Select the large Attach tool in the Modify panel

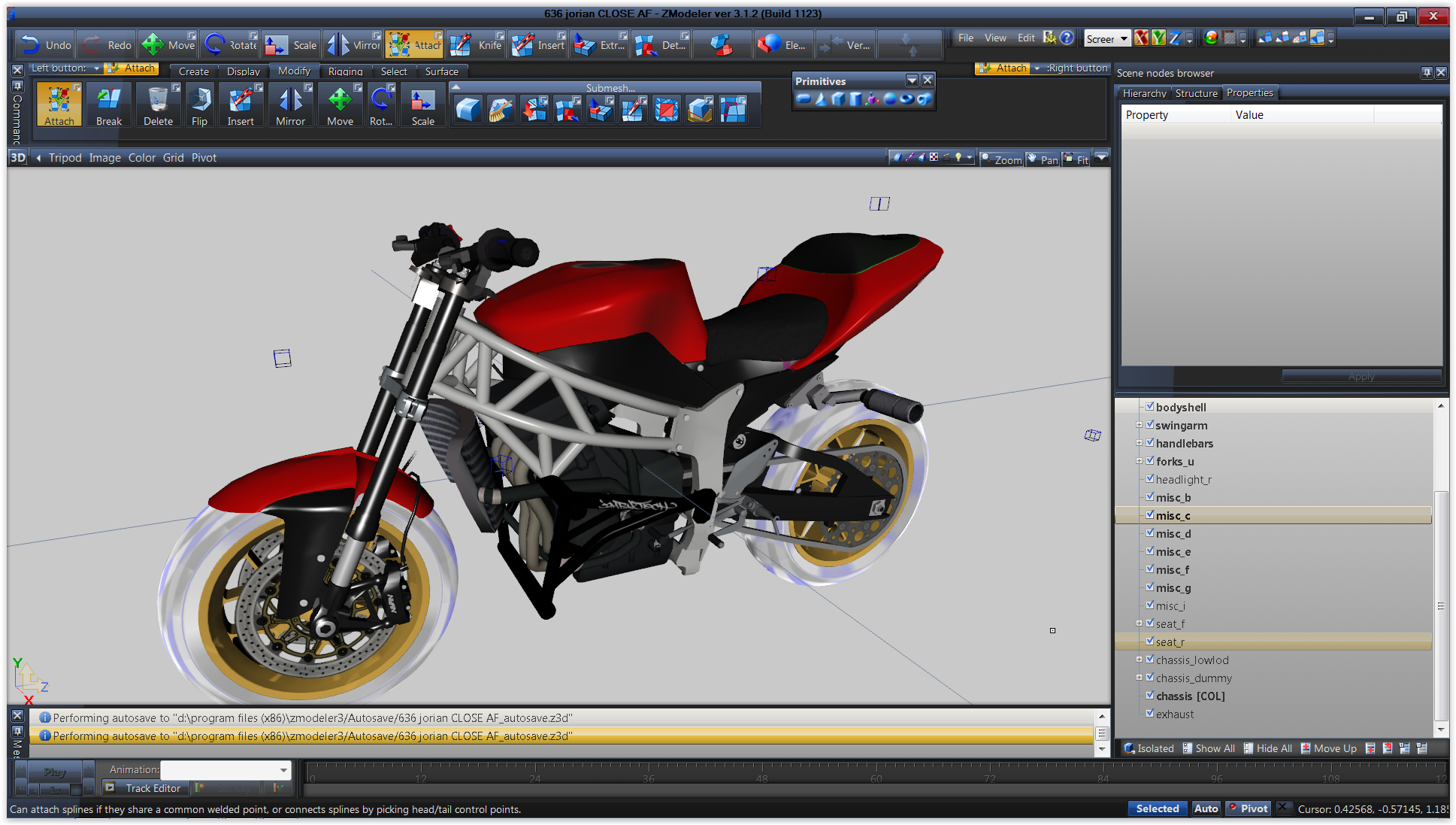(59, 105)
